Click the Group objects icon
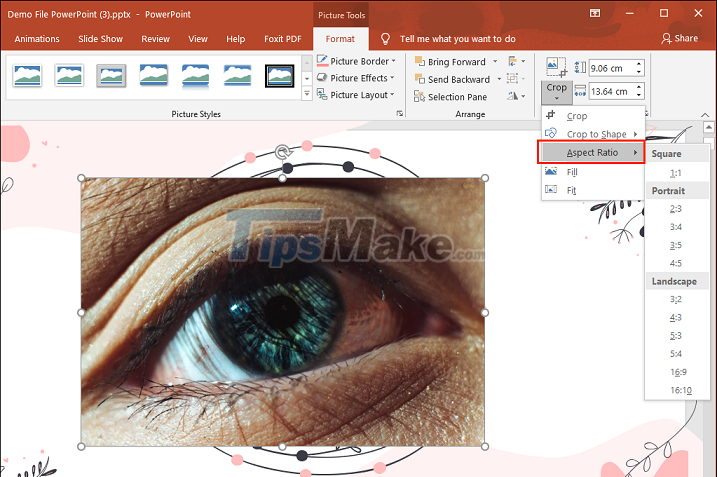The image size is (717, 477). [x=516, y=79]
